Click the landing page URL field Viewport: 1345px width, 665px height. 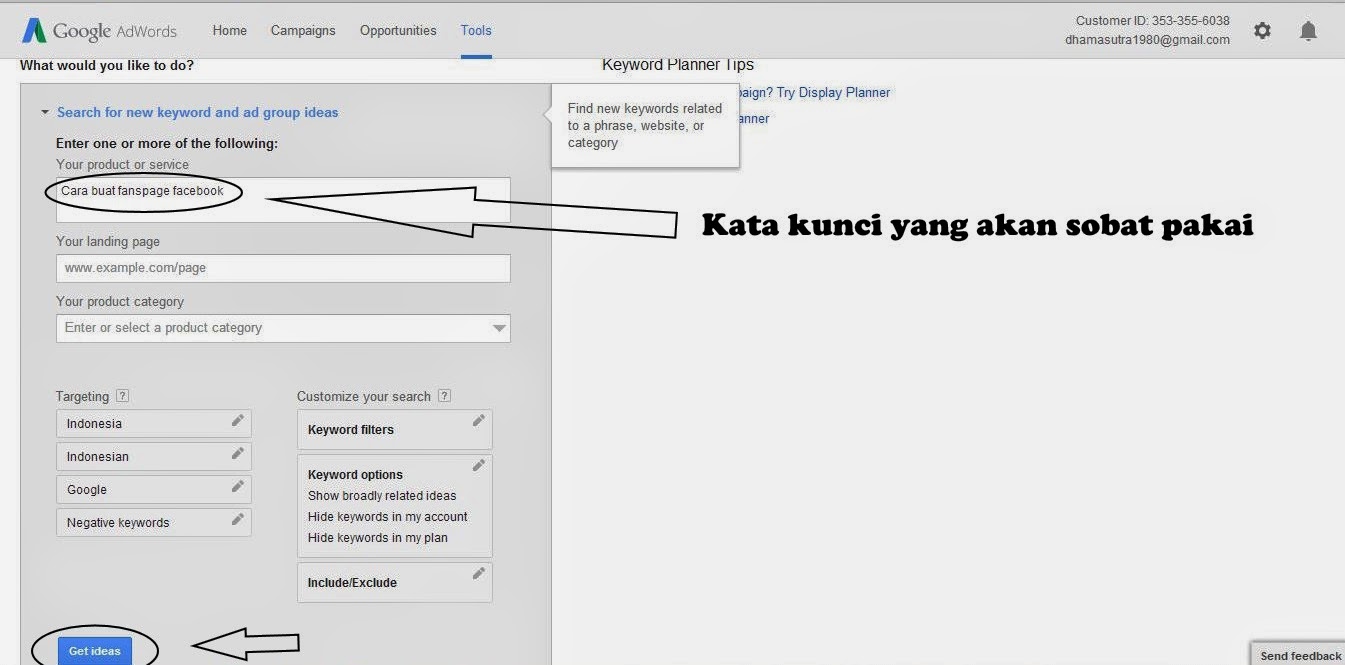coord(283,268)
